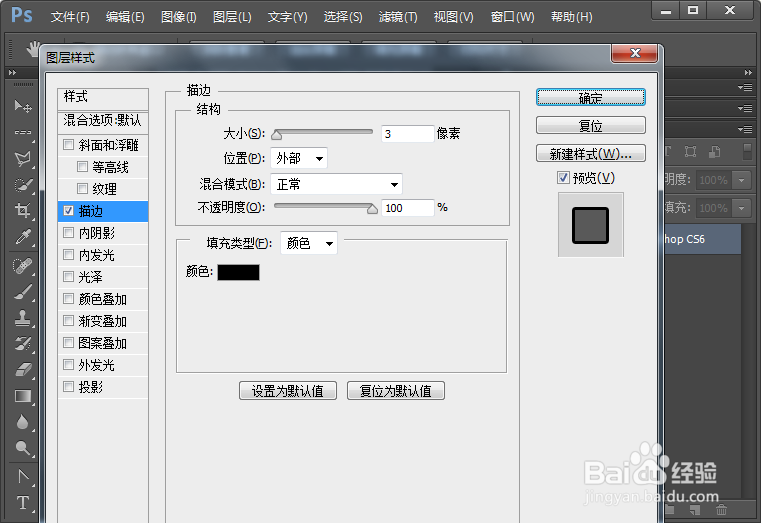
Task: Toggle the Preview (预览) checkbox
Action: point(563,178)
